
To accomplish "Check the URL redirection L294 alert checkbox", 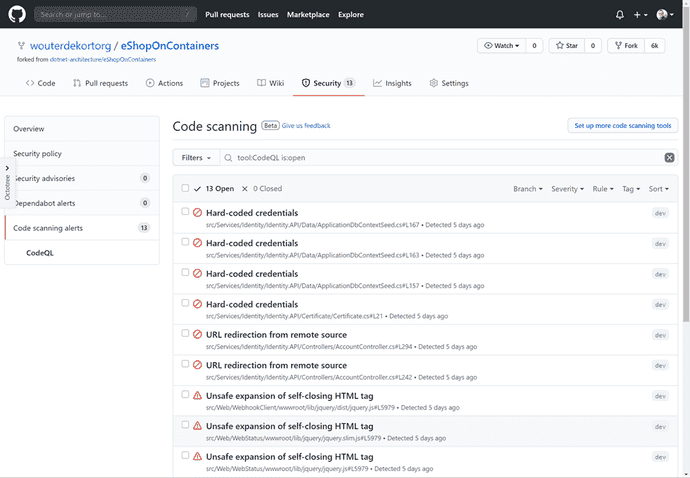I will tap(185, 333).
